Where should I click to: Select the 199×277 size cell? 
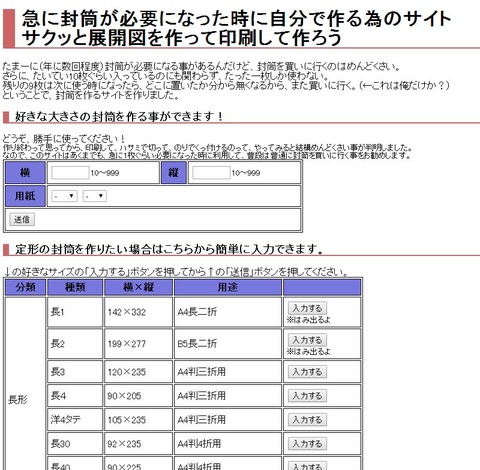coord(138,344)
